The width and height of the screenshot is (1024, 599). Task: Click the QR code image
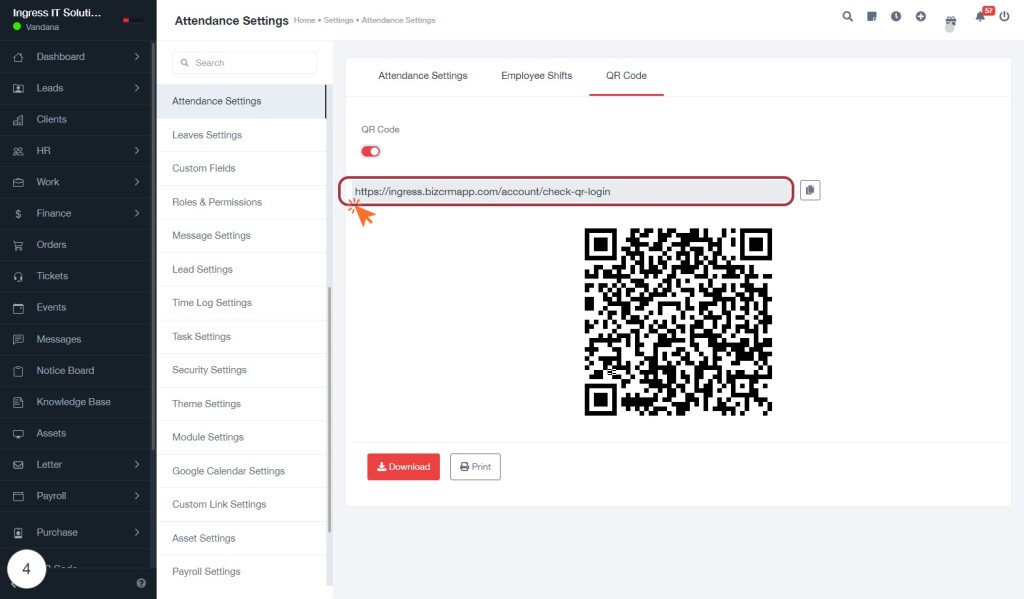678,321
